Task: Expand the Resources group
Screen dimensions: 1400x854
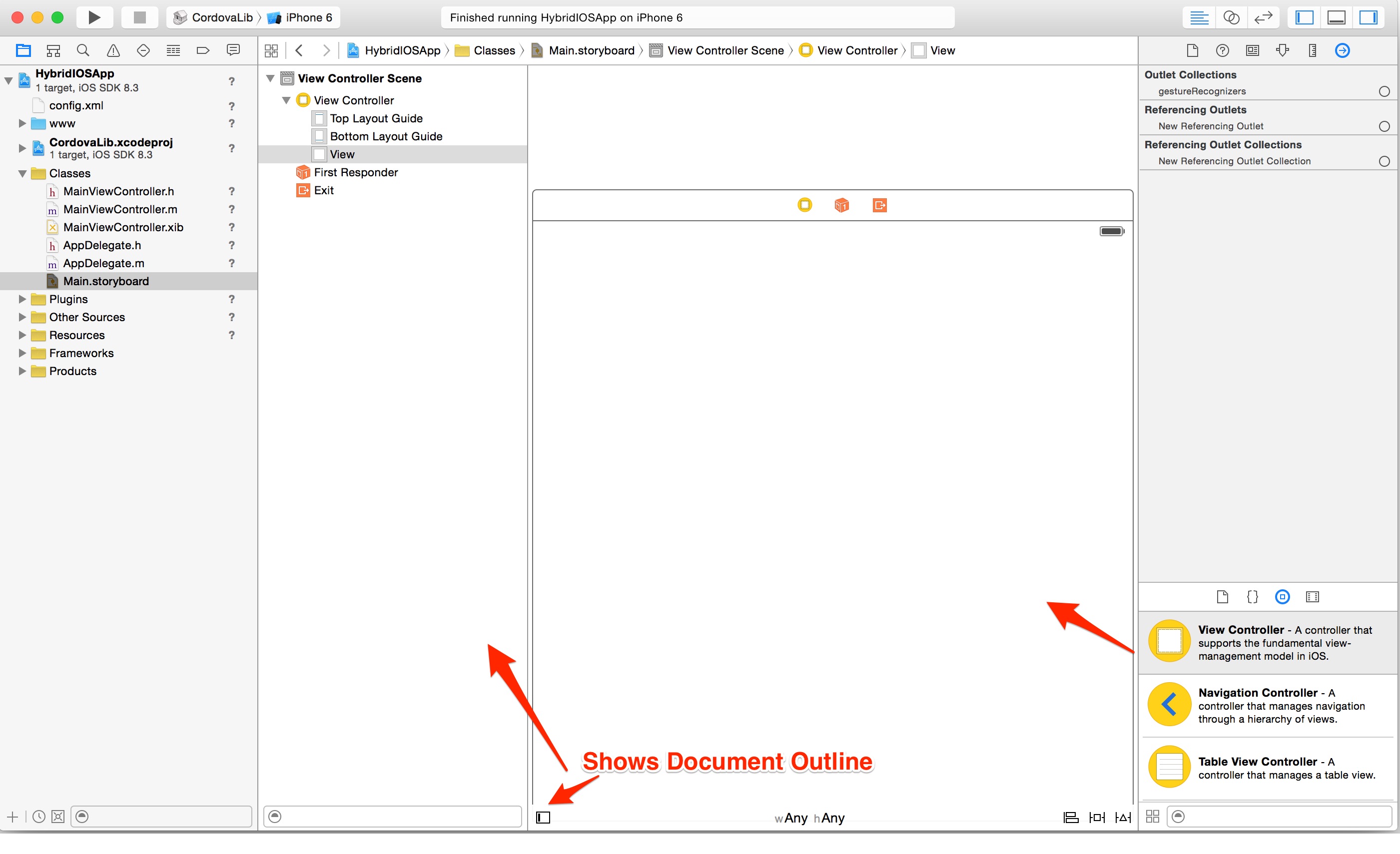Action: tap(22, 335)
